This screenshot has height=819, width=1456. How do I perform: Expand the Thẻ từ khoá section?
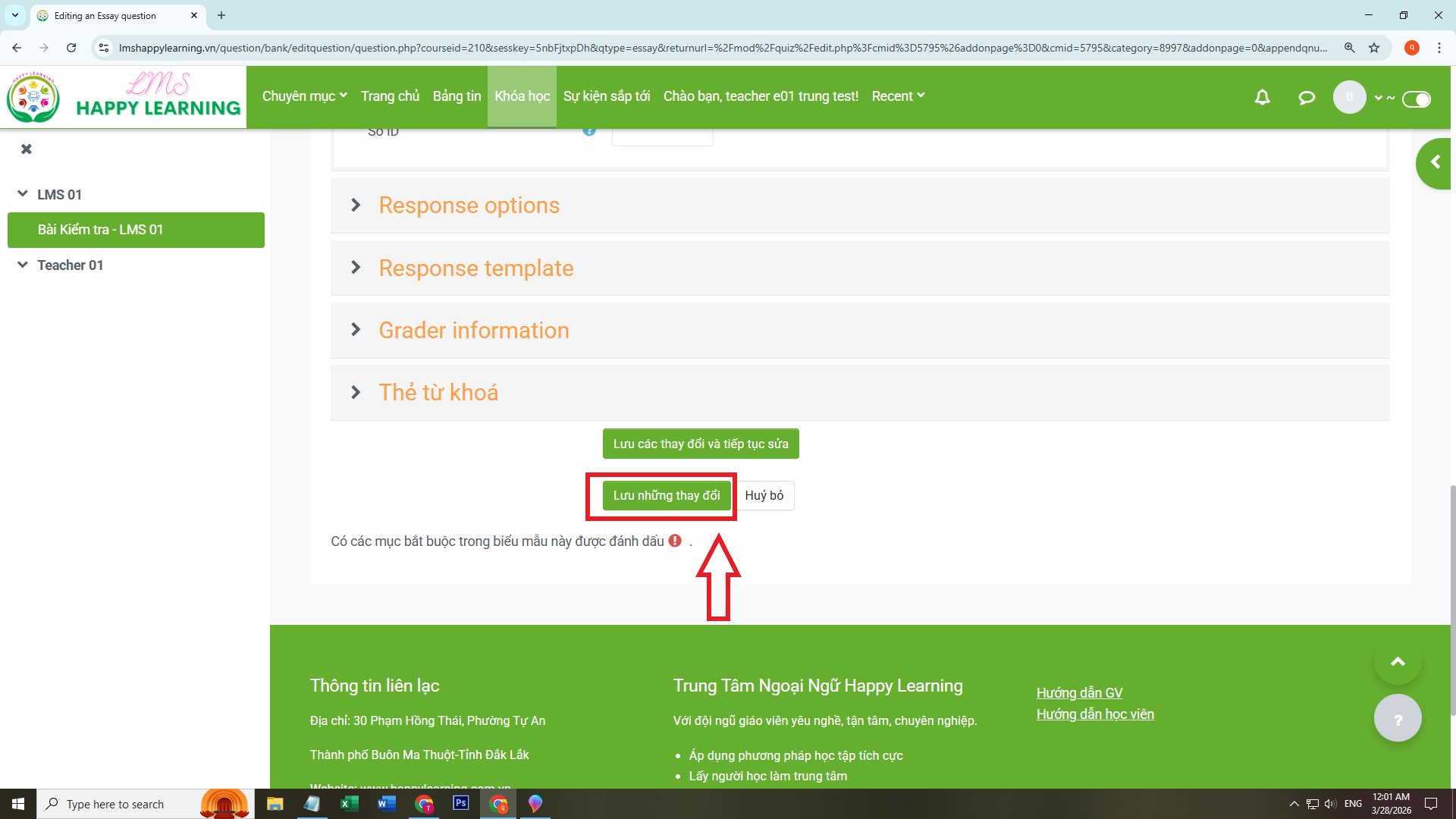click(x=438, y=393)
